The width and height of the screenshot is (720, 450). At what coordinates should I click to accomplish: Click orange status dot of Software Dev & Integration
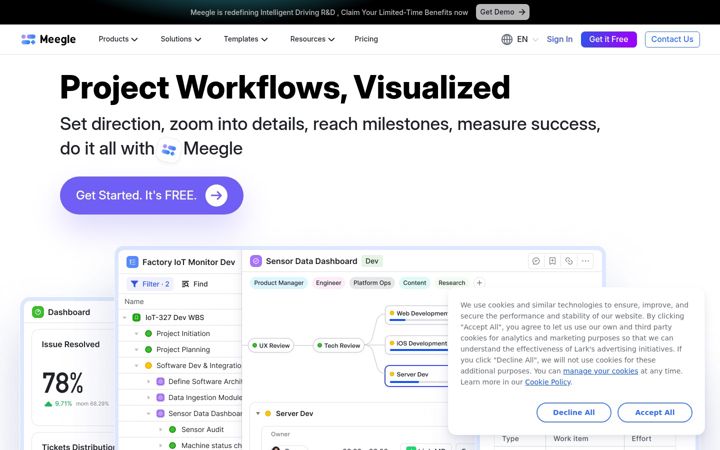(x=148, y=366)
